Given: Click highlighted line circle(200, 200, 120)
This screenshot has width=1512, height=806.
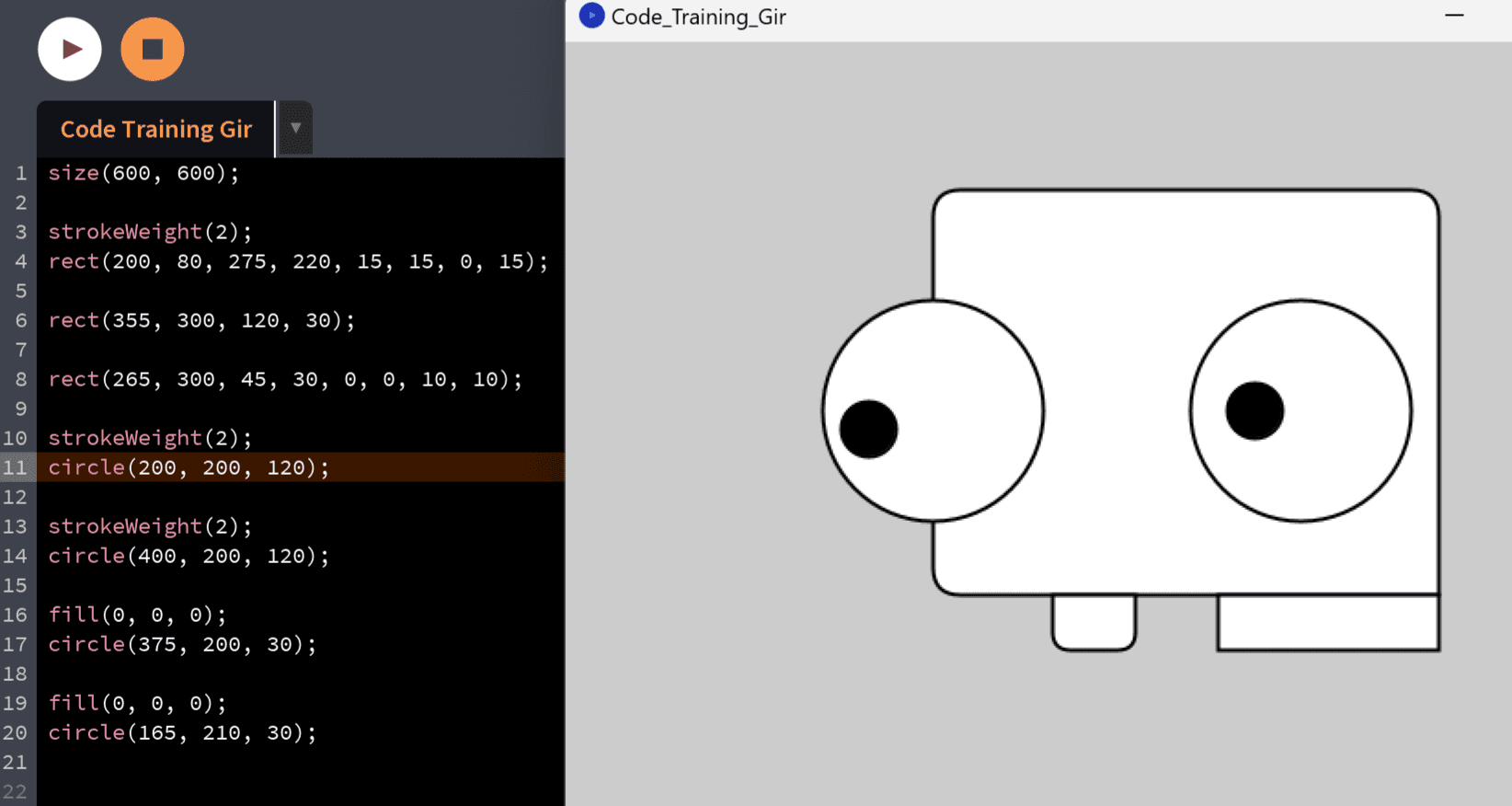Looking at the screenshot, I should pyautogui.click(x=189, y=467).
